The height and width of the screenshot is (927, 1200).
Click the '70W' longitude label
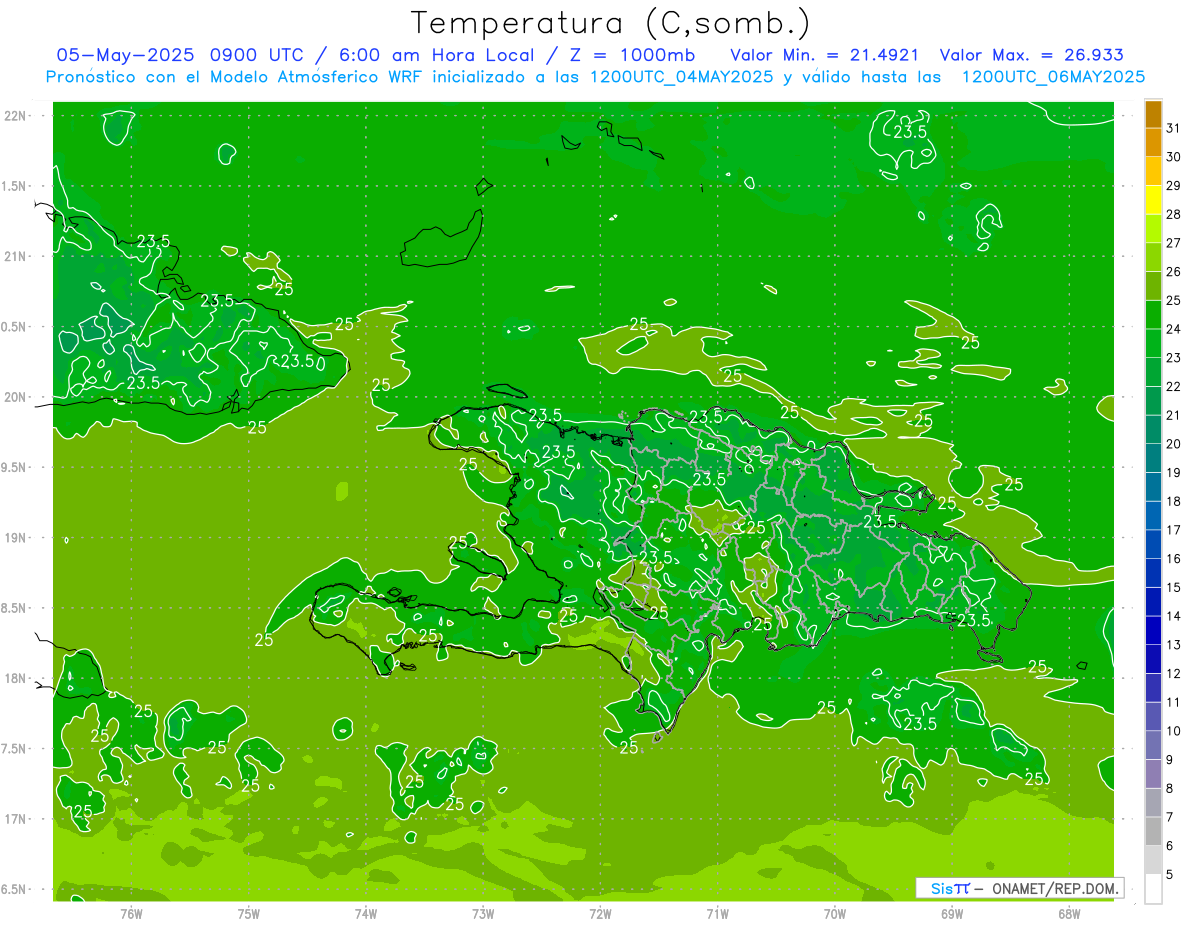pos(835,913)
